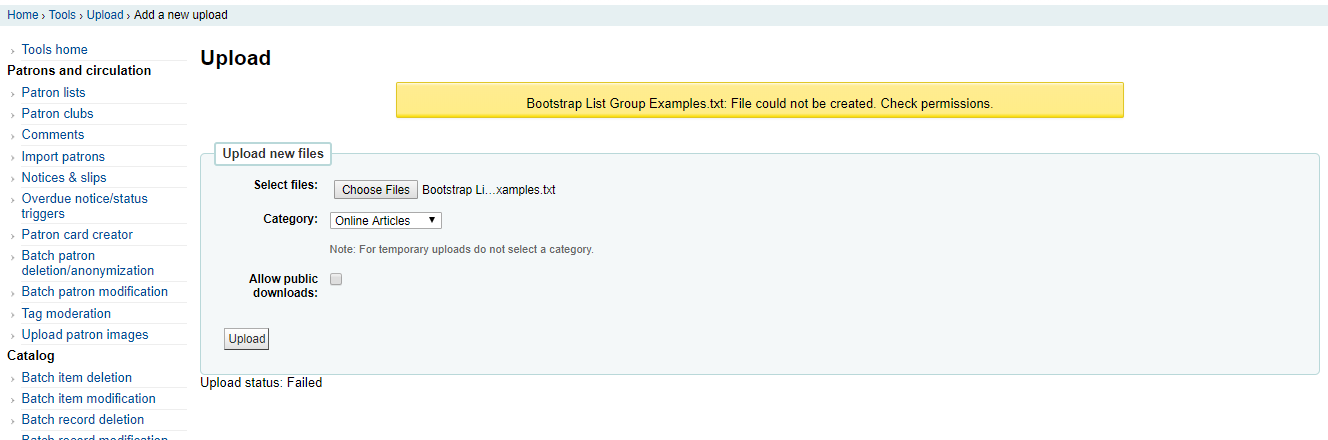Click the Upload submit button
The width and height of the screenshot is (1328, 440).
point(246,339)
